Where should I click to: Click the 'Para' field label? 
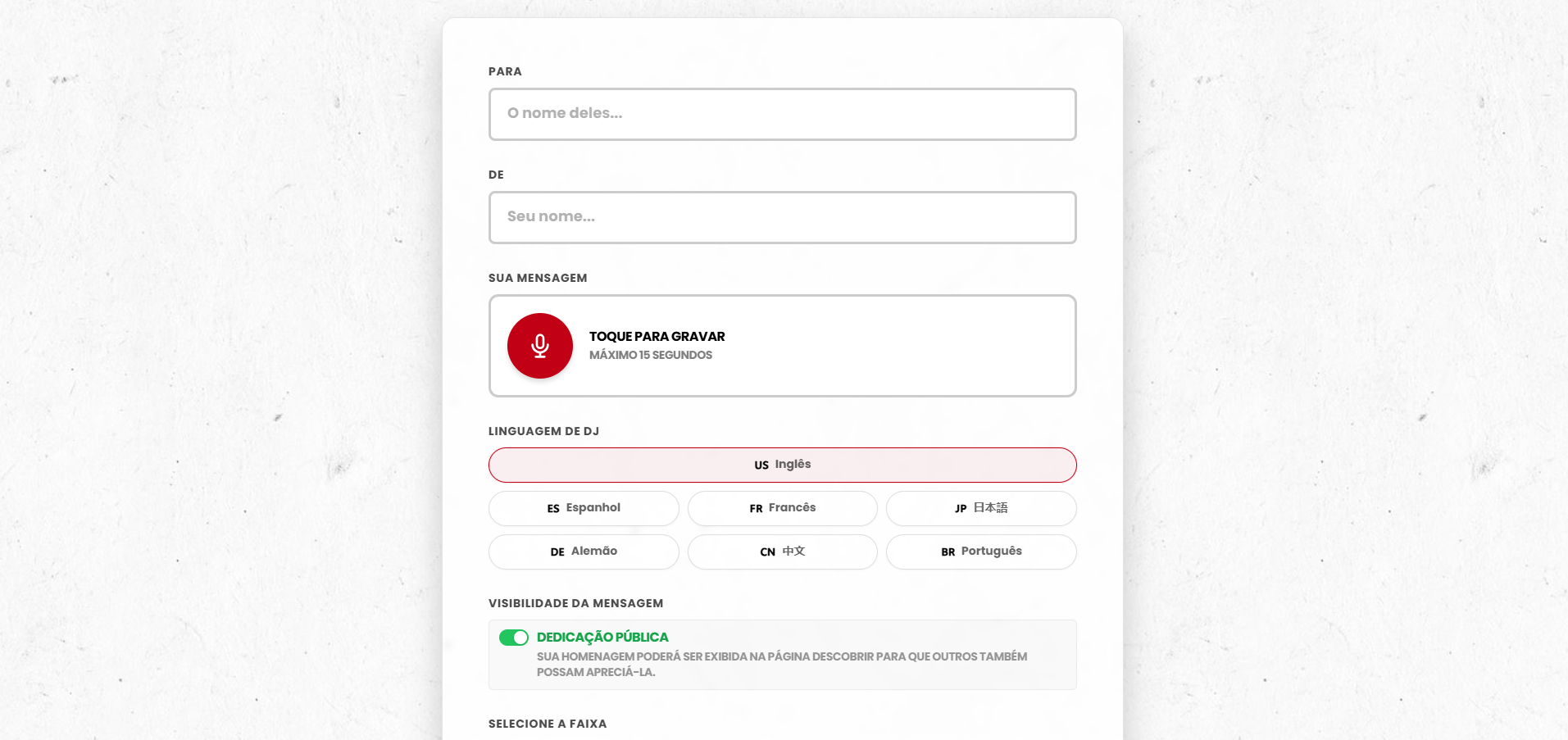[x=505, y=71]
